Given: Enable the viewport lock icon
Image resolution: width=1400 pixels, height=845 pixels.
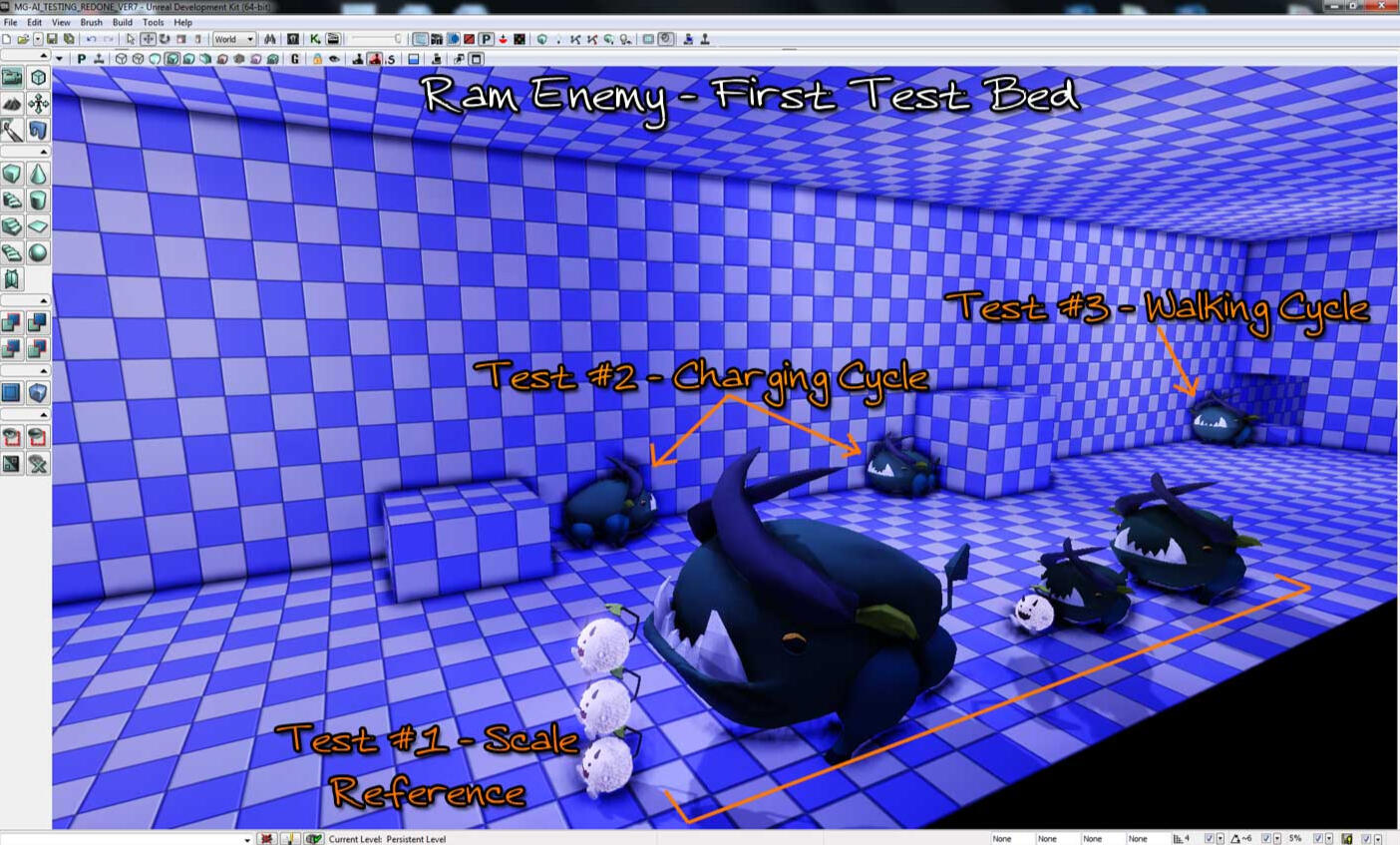Looking at the screenshot, I should [317, 59].
